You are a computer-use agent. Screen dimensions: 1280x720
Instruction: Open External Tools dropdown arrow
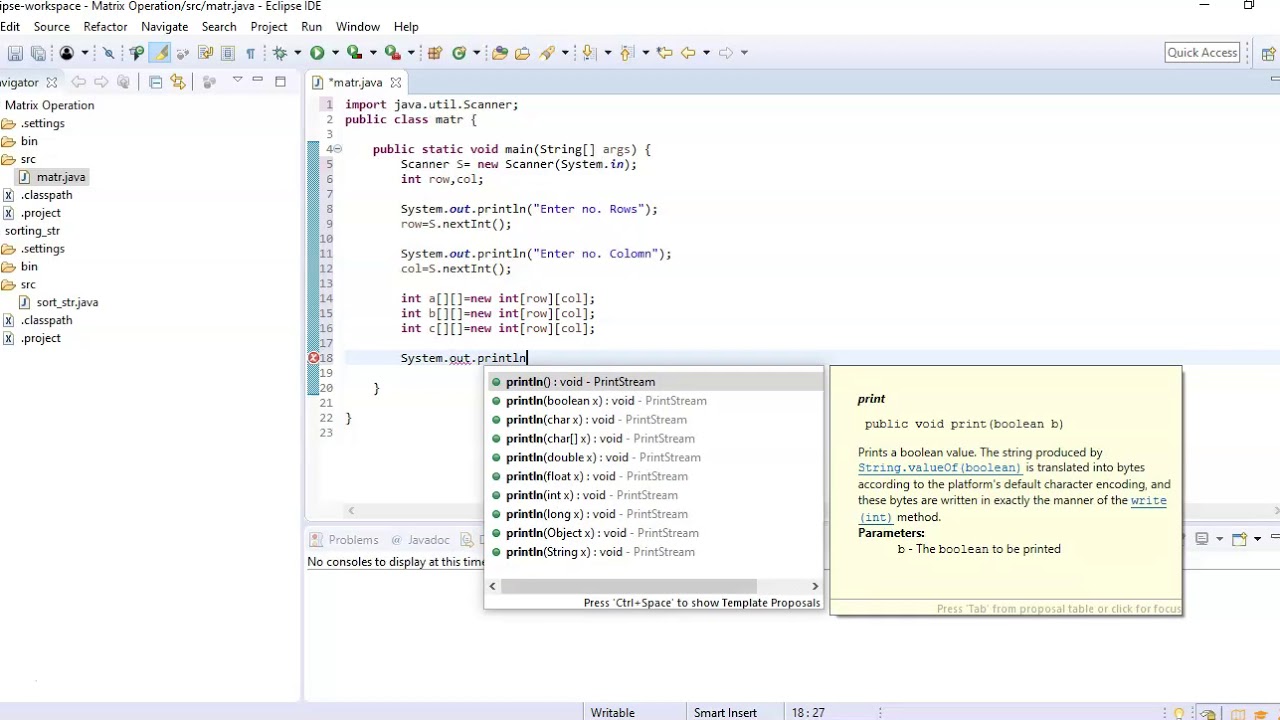[411, 53]
